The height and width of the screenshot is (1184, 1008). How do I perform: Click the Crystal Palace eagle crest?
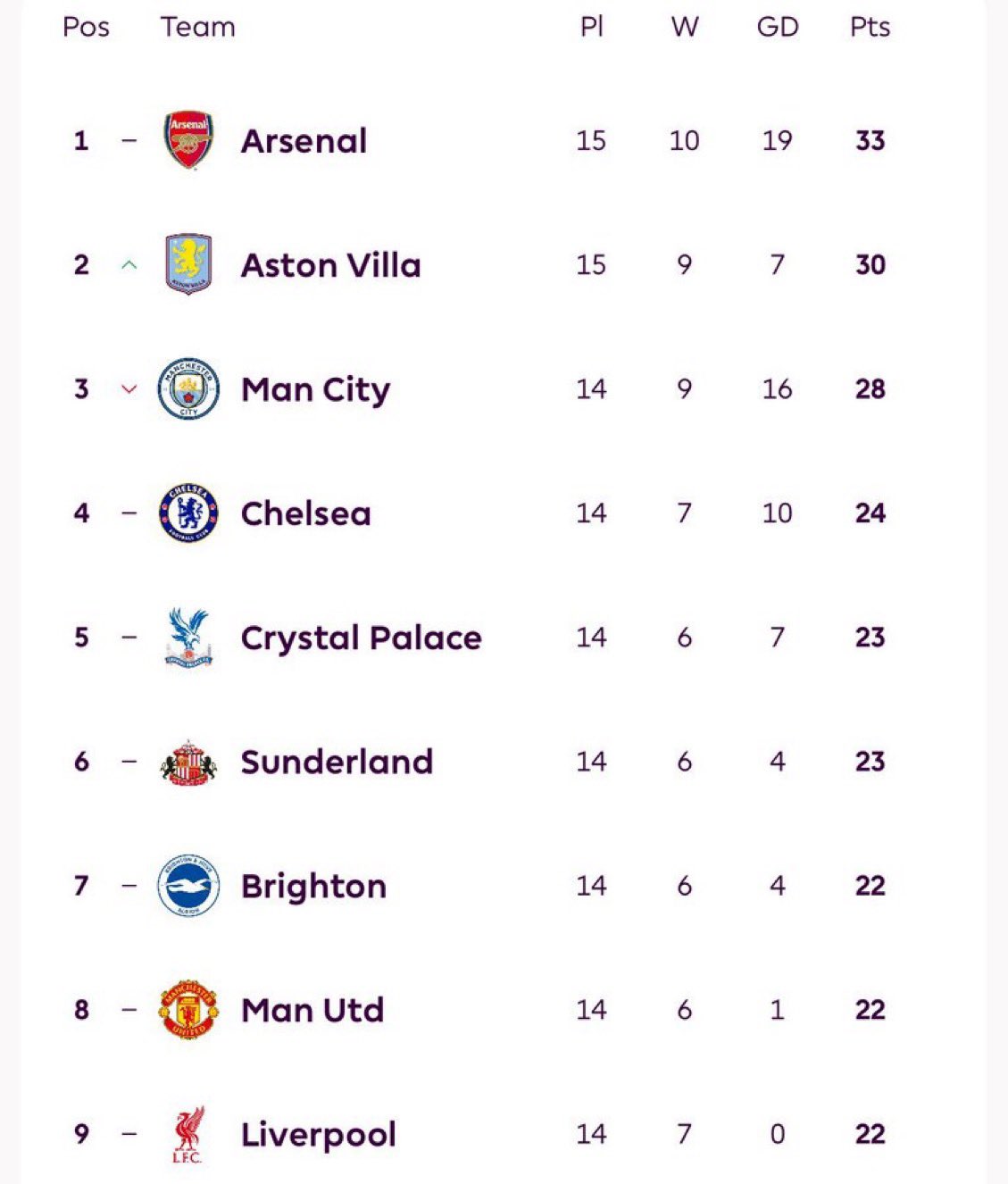(188, 637)
